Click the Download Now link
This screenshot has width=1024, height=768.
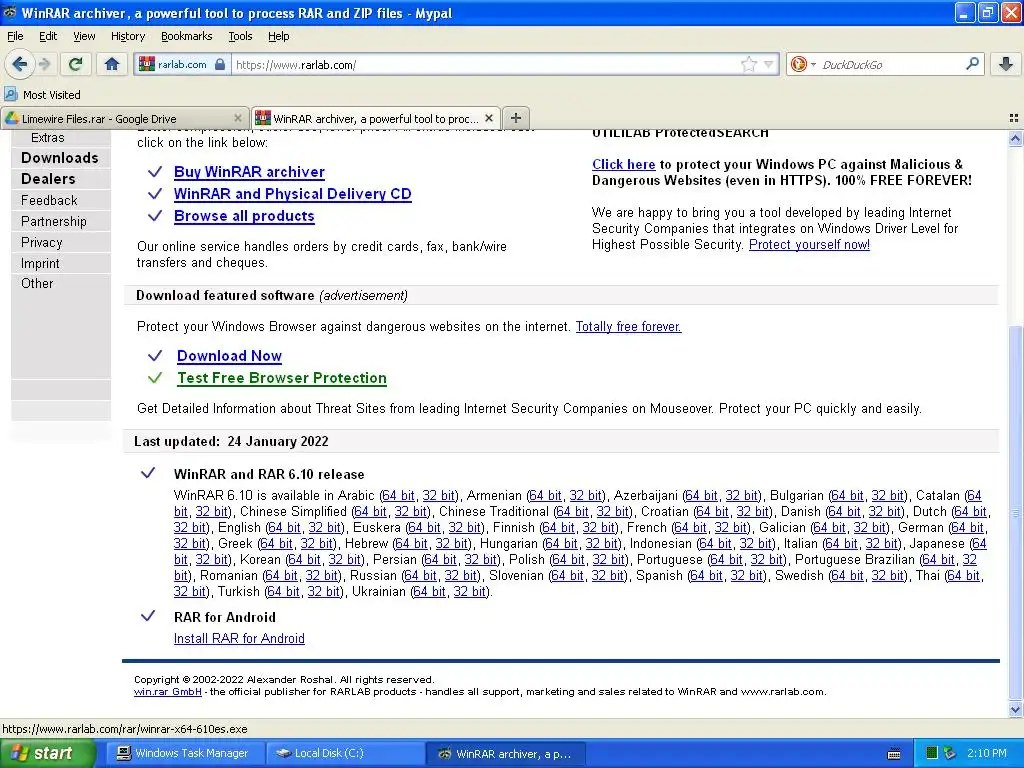[229, 356]
